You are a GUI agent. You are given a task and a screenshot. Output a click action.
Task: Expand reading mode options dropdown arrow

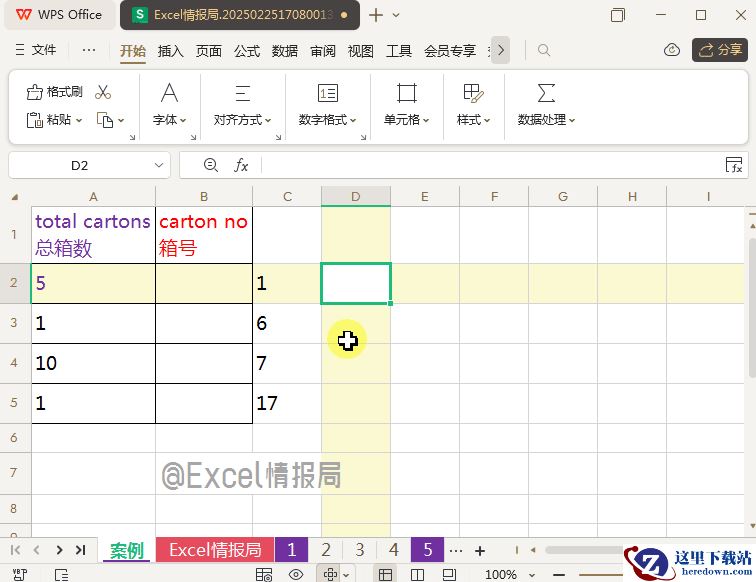[346, 575]
